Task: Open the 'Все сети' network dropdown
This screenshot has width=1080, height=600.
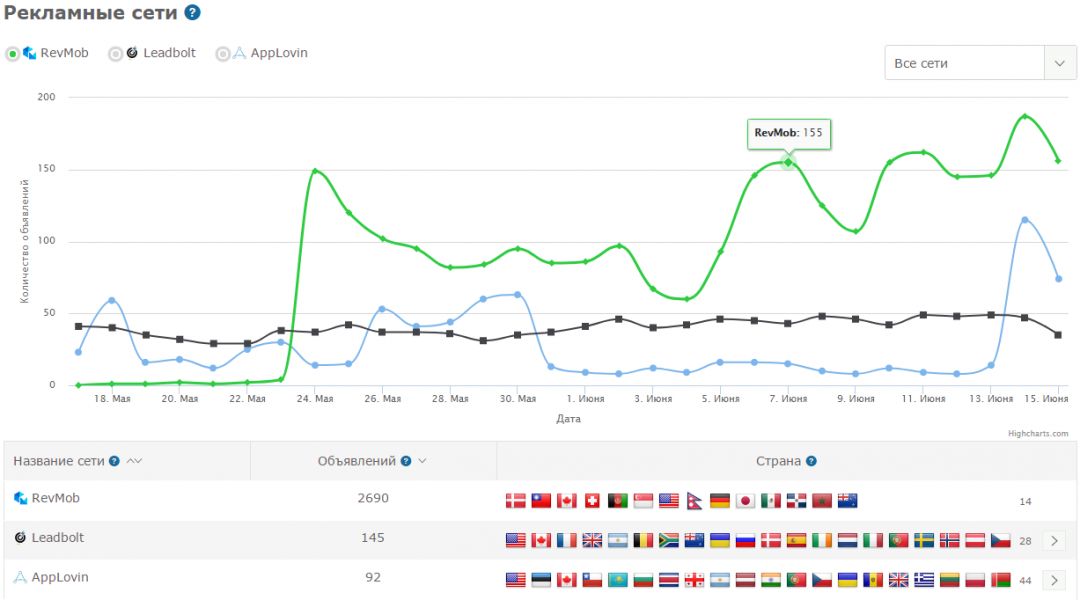Action: point(979,63)
